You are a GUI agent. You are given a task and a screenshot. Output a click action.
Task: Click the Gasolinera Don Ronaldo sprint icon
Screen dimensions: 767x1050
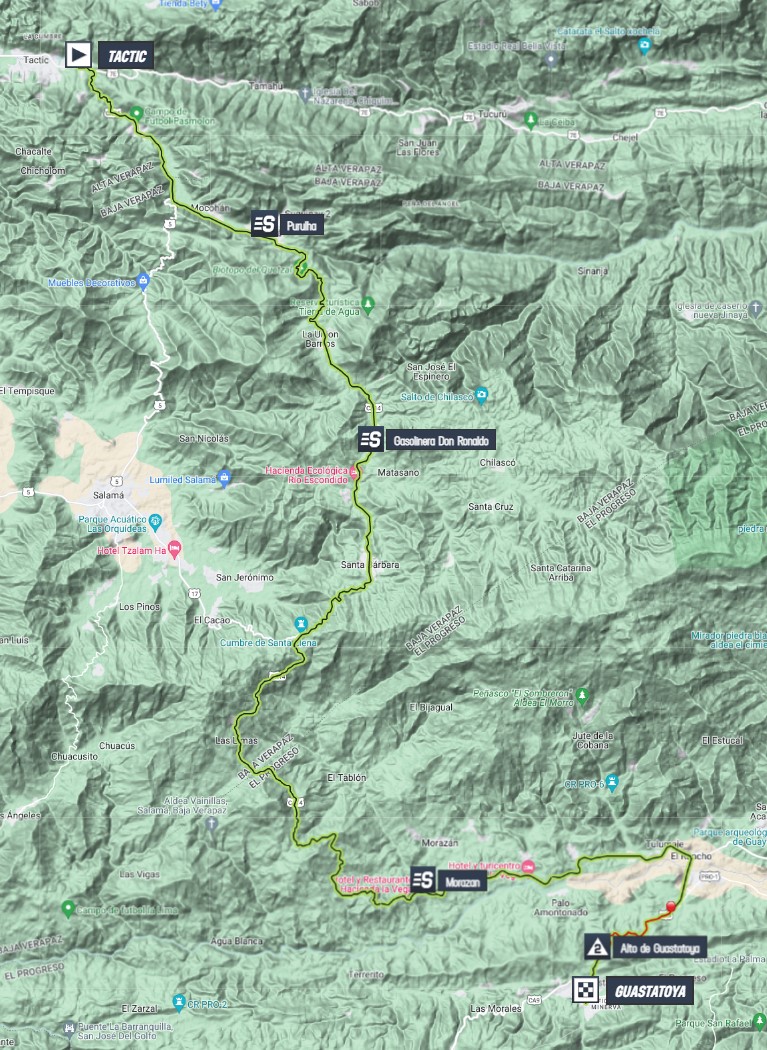(370, 439)
